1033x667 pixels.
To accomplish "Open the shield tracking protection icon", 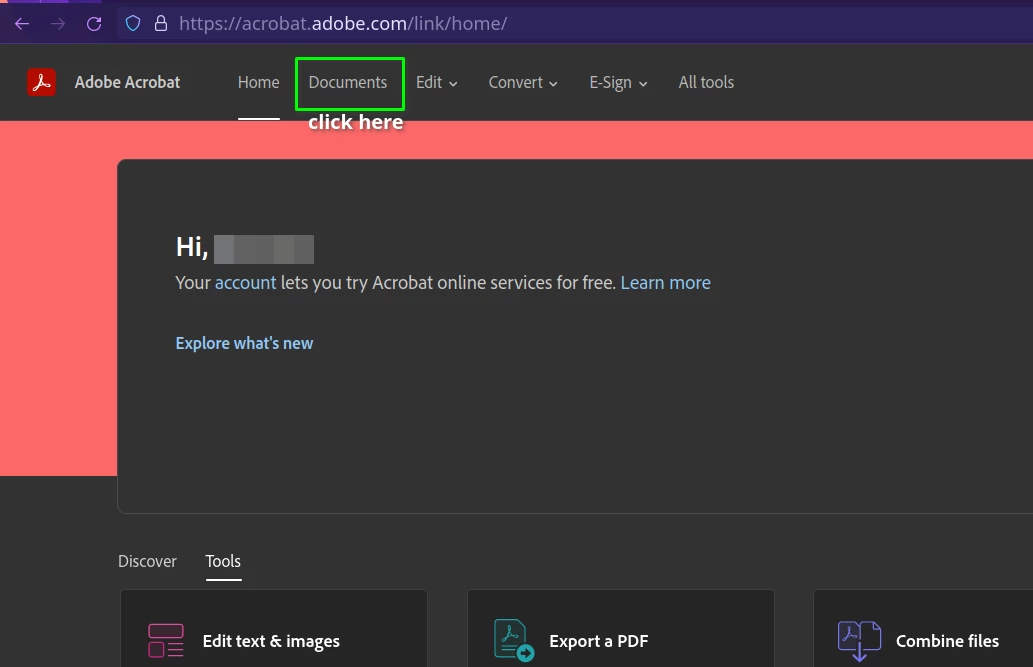I will (x=133, y=24).
